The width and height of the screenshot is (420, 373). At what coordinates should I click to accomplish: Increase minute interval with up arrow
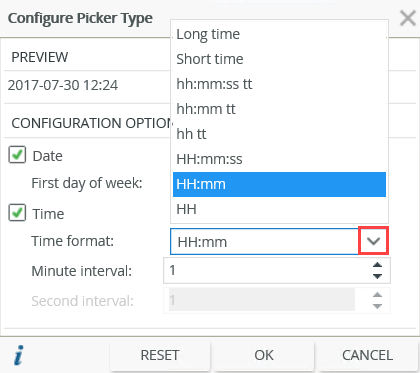coord(377,265)
